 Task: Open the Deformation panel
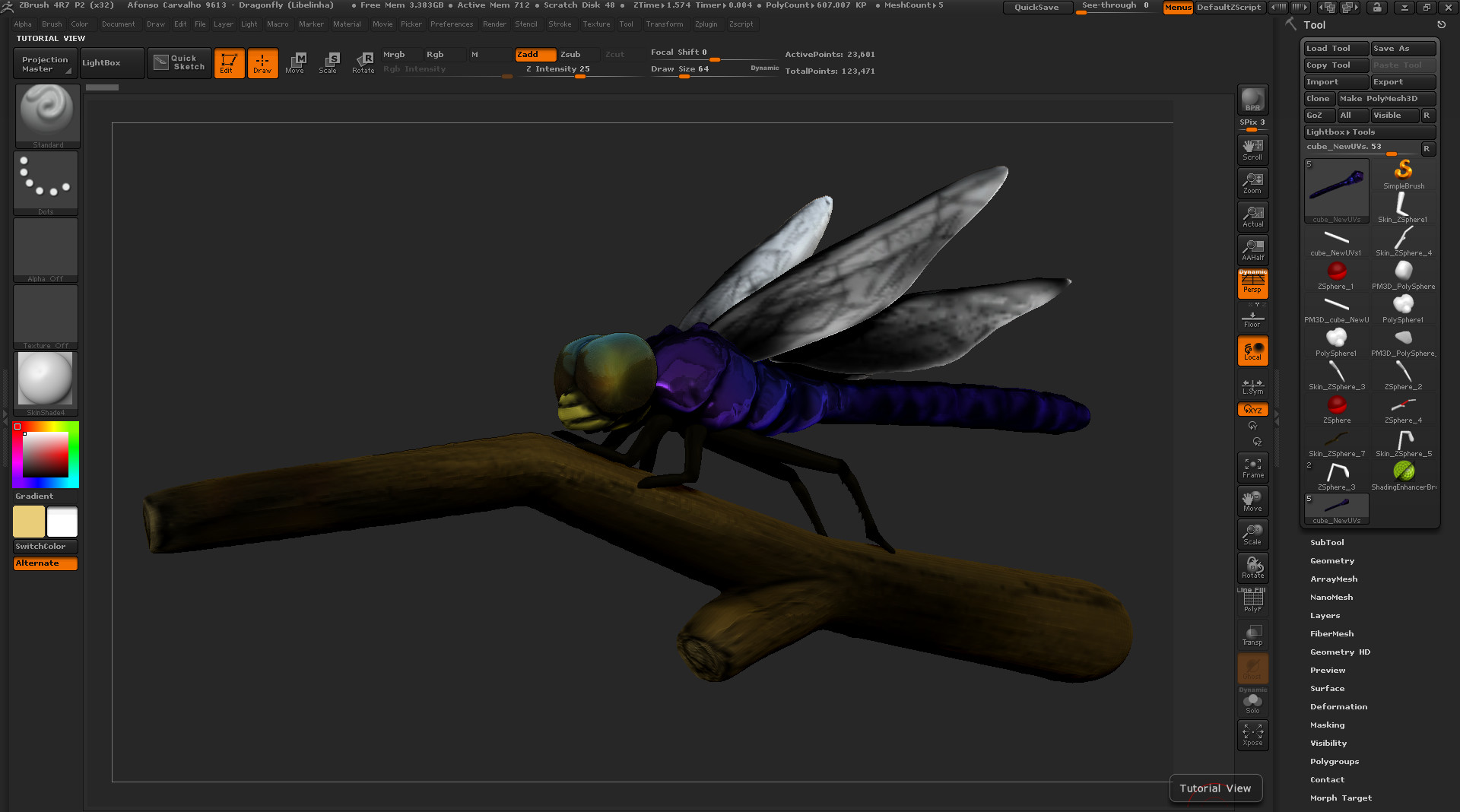coord(1338,706)
